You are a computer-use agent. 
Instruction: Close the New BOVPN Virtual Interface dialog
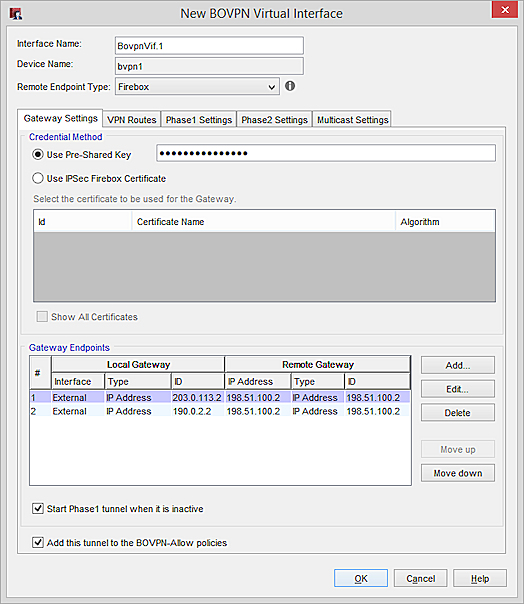point(505,9)
